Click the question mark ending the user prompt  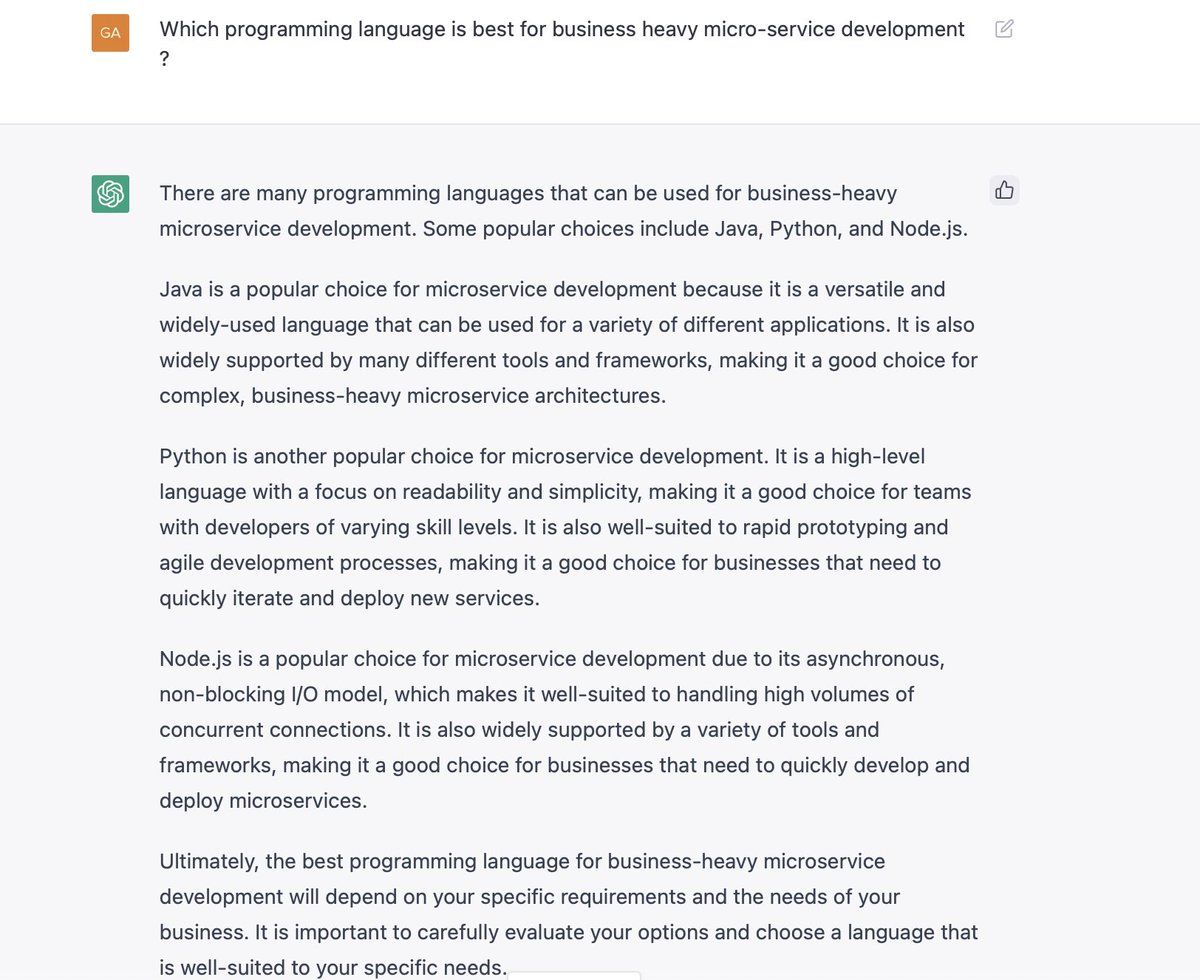[164, 59]
